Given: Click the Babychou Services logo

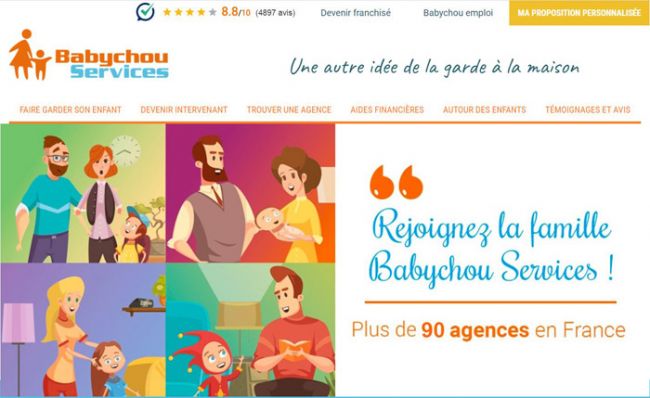Looking at the screenshot, I should point(89,54).
